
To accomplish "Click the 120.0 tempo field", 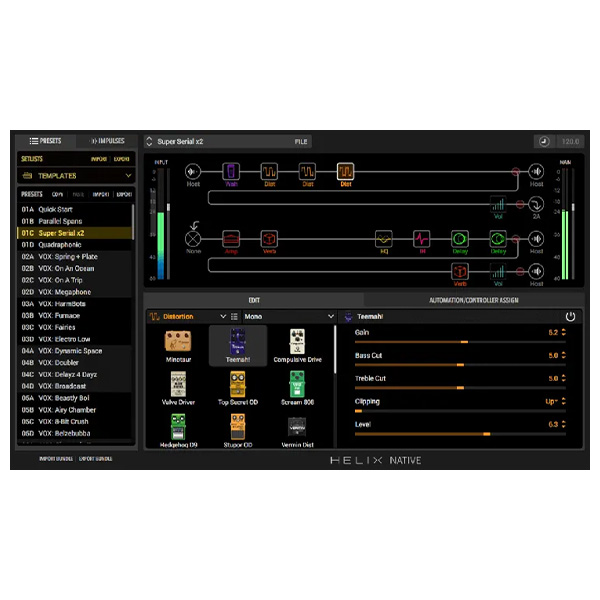I will pos(570,142).
